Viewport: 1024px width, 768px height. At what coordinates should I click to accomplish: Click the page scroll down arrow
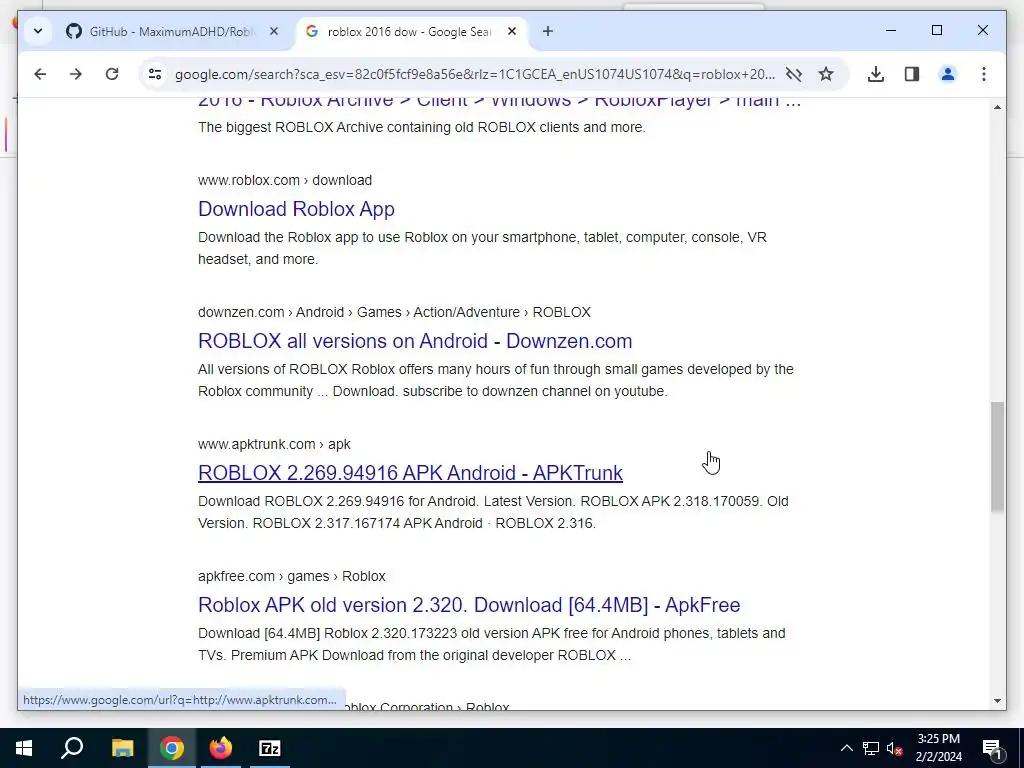[x=997, y=701]
